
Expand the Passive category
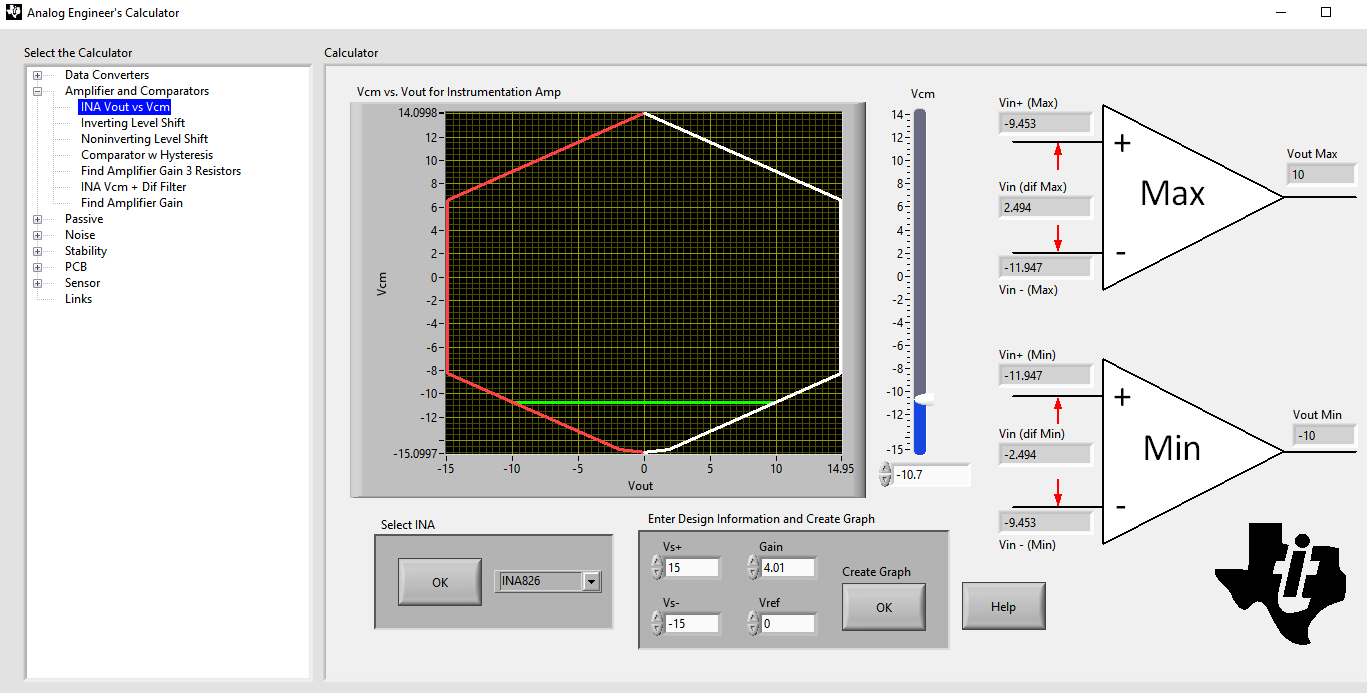click(x=37, y=218)
